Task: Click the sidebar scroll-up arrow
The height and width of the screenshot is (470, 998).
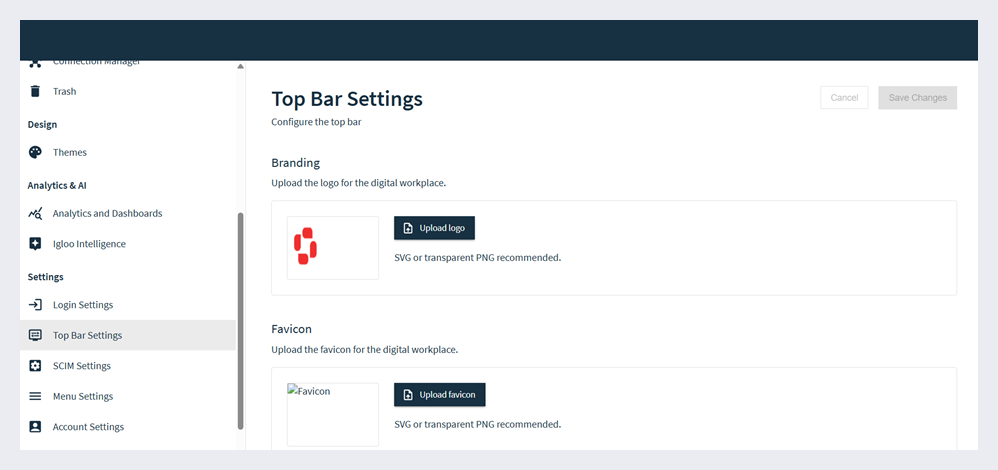Action: (240, 66)
